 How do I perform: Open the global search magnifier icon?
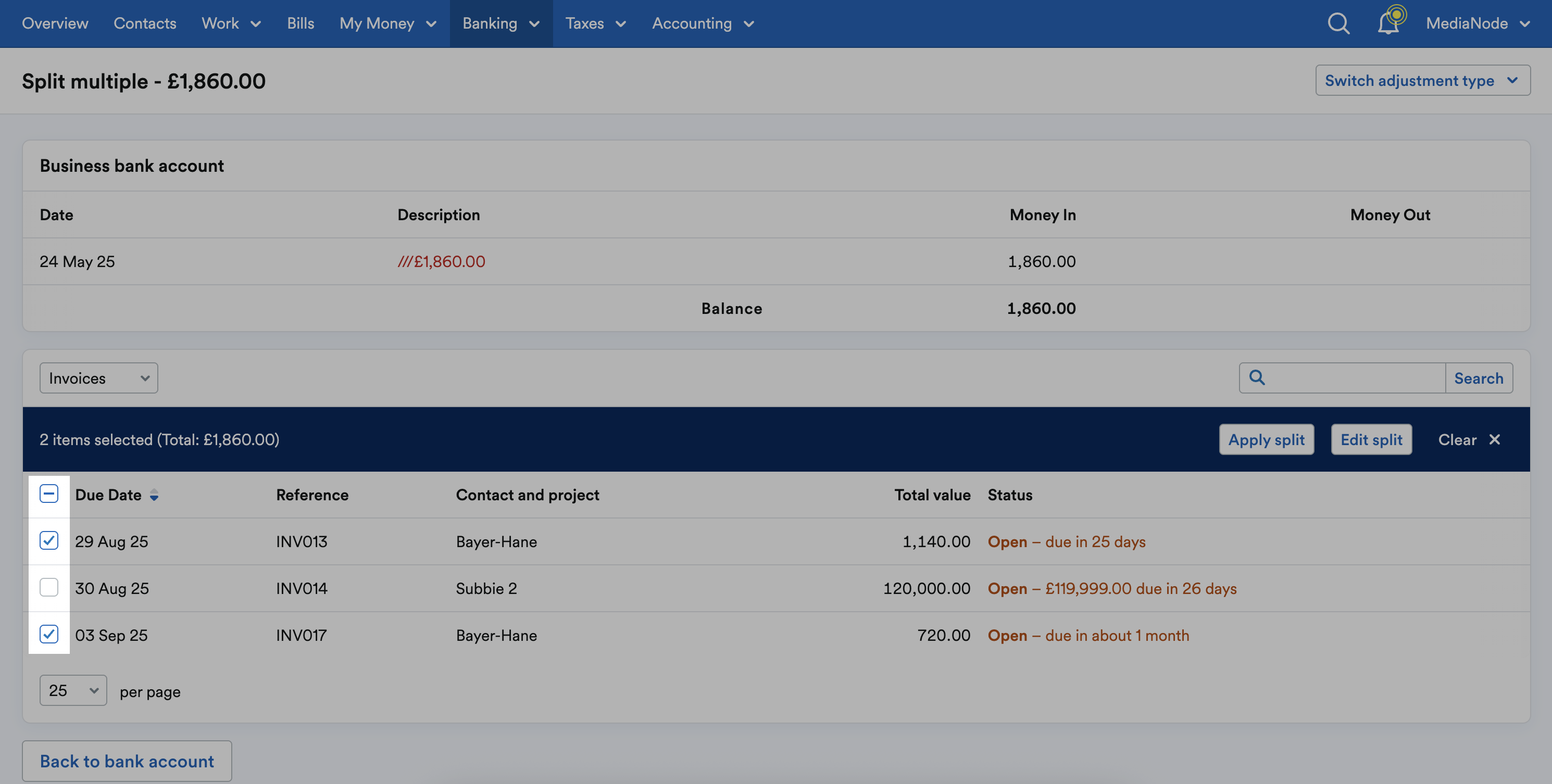click(1338, 23)
